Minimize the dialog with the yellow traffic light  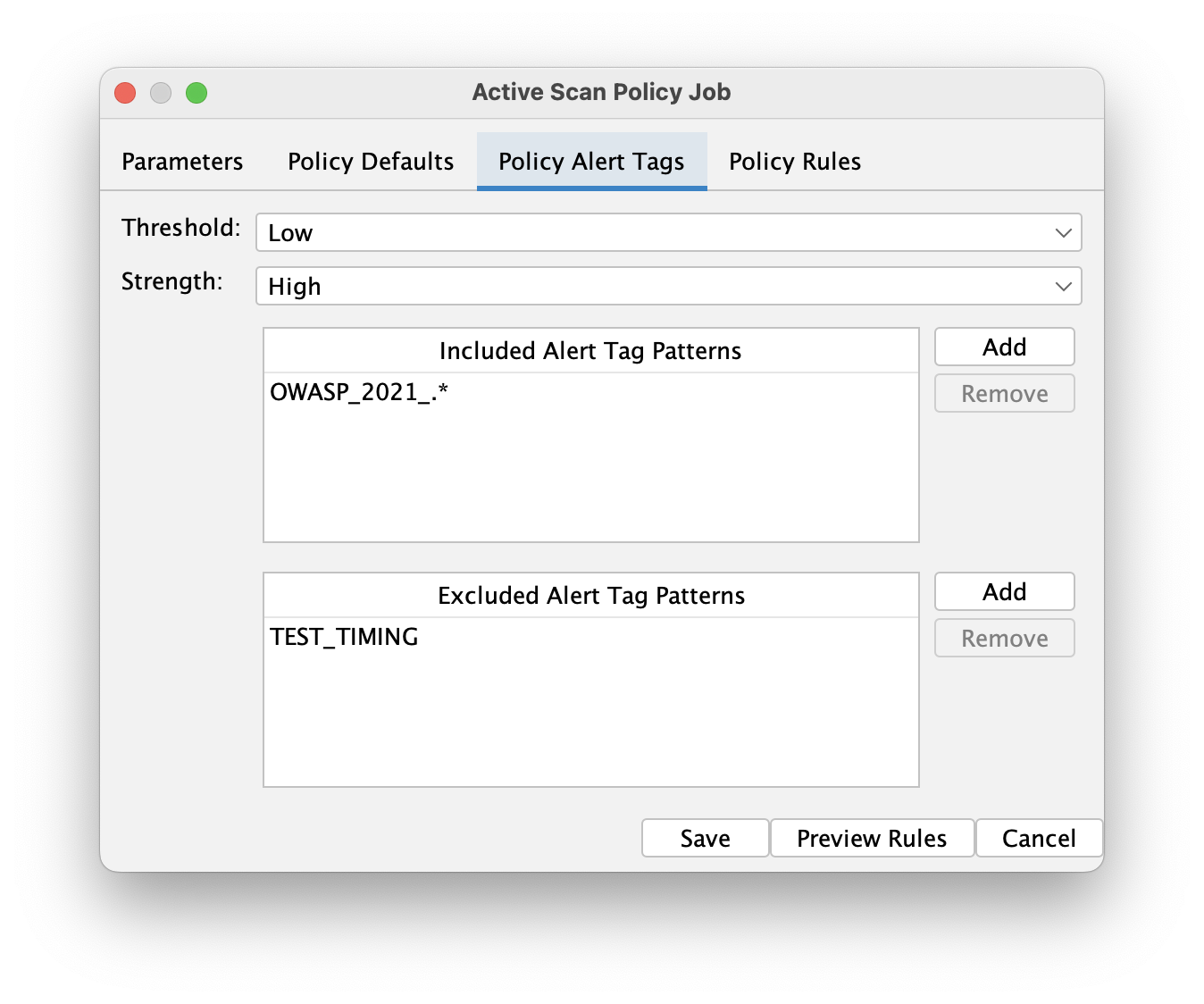click(x=161, y=92)
